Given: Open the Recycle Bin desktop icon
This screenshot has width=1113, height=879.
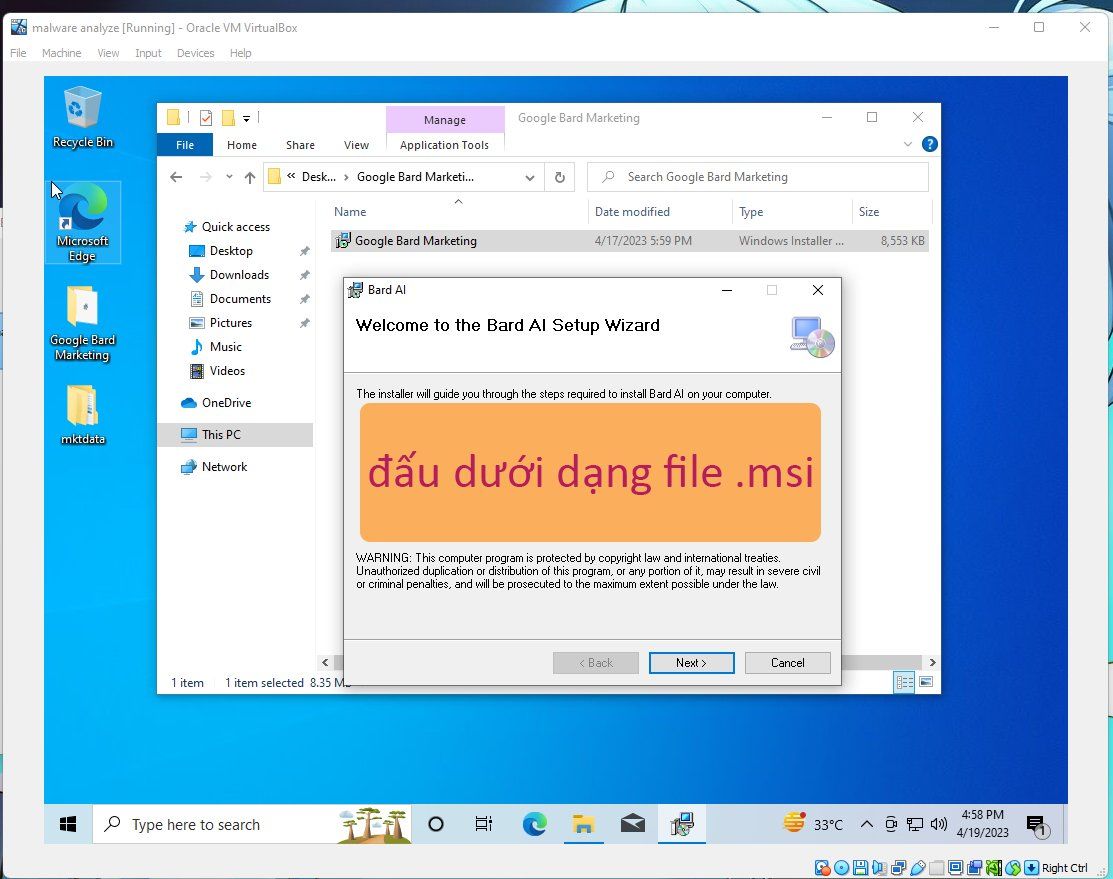Looking at the screenshot, I should click(x=82, y=116).
